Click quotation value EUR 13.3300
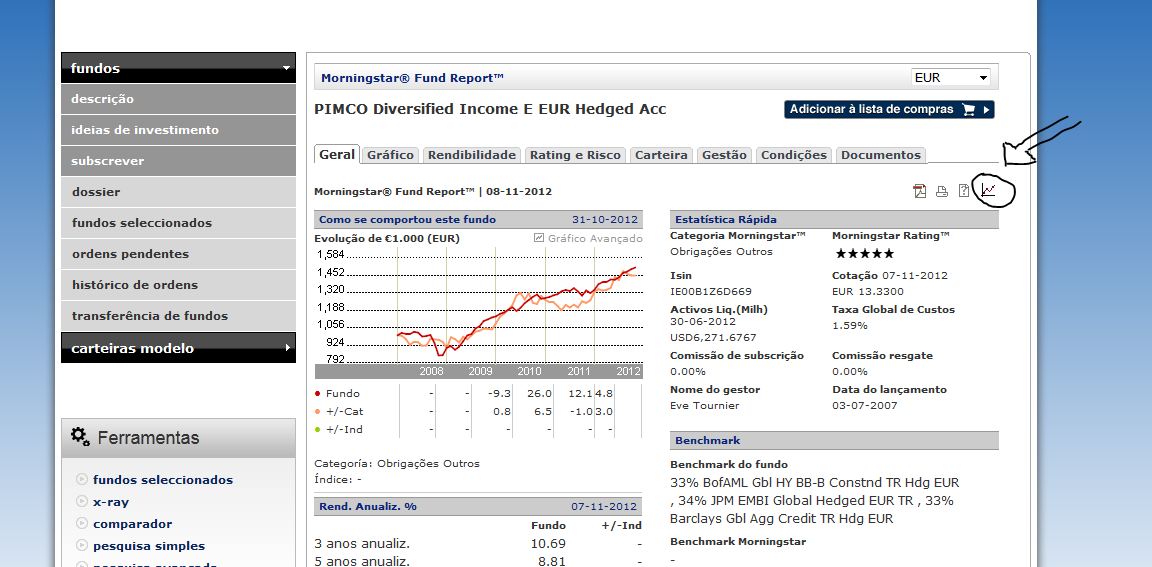This screenshot has height=567, width=1152. pyautogui.click(x=868, y=292)
